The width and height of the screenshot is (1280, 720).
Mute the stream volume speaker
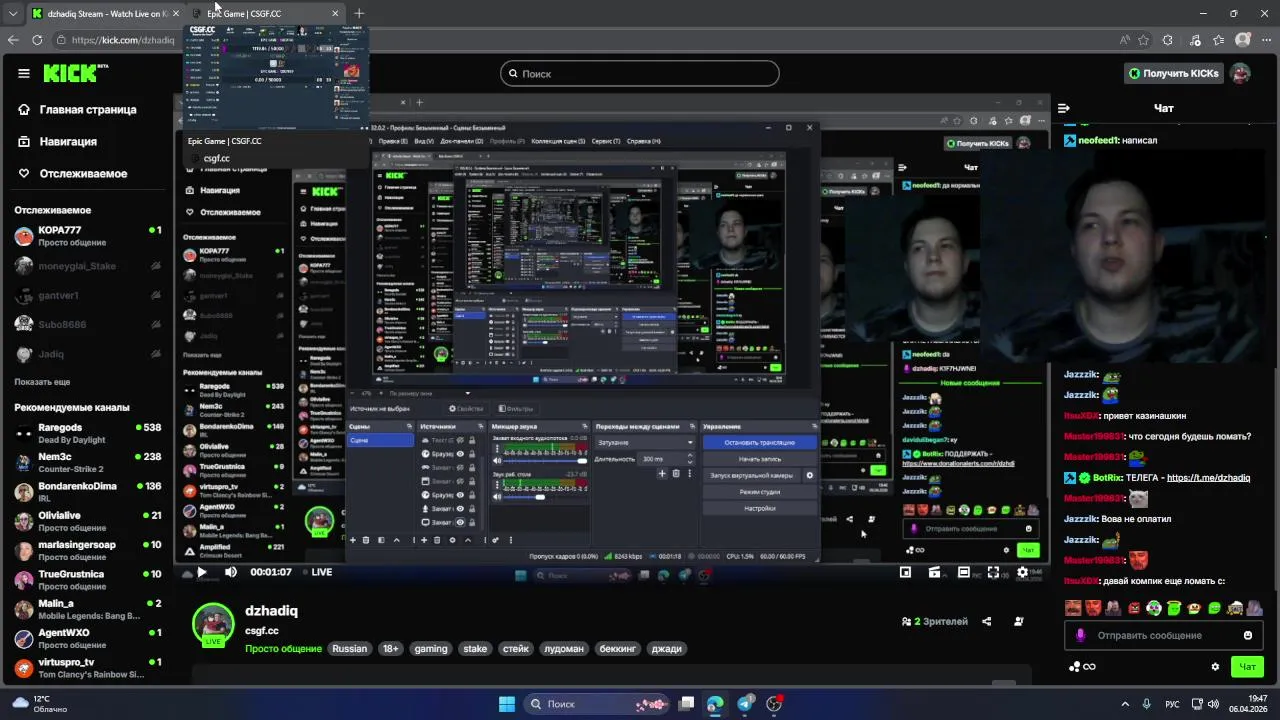231,572
